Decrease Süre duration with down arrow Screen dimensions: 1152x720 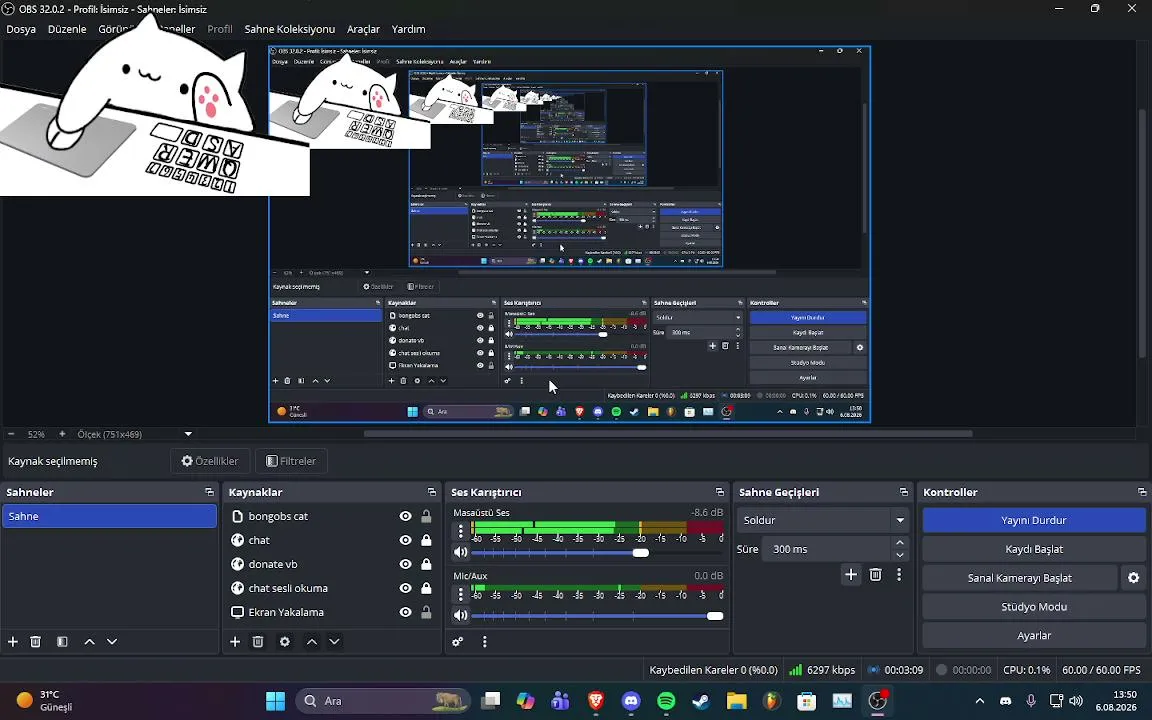(900, 555)
